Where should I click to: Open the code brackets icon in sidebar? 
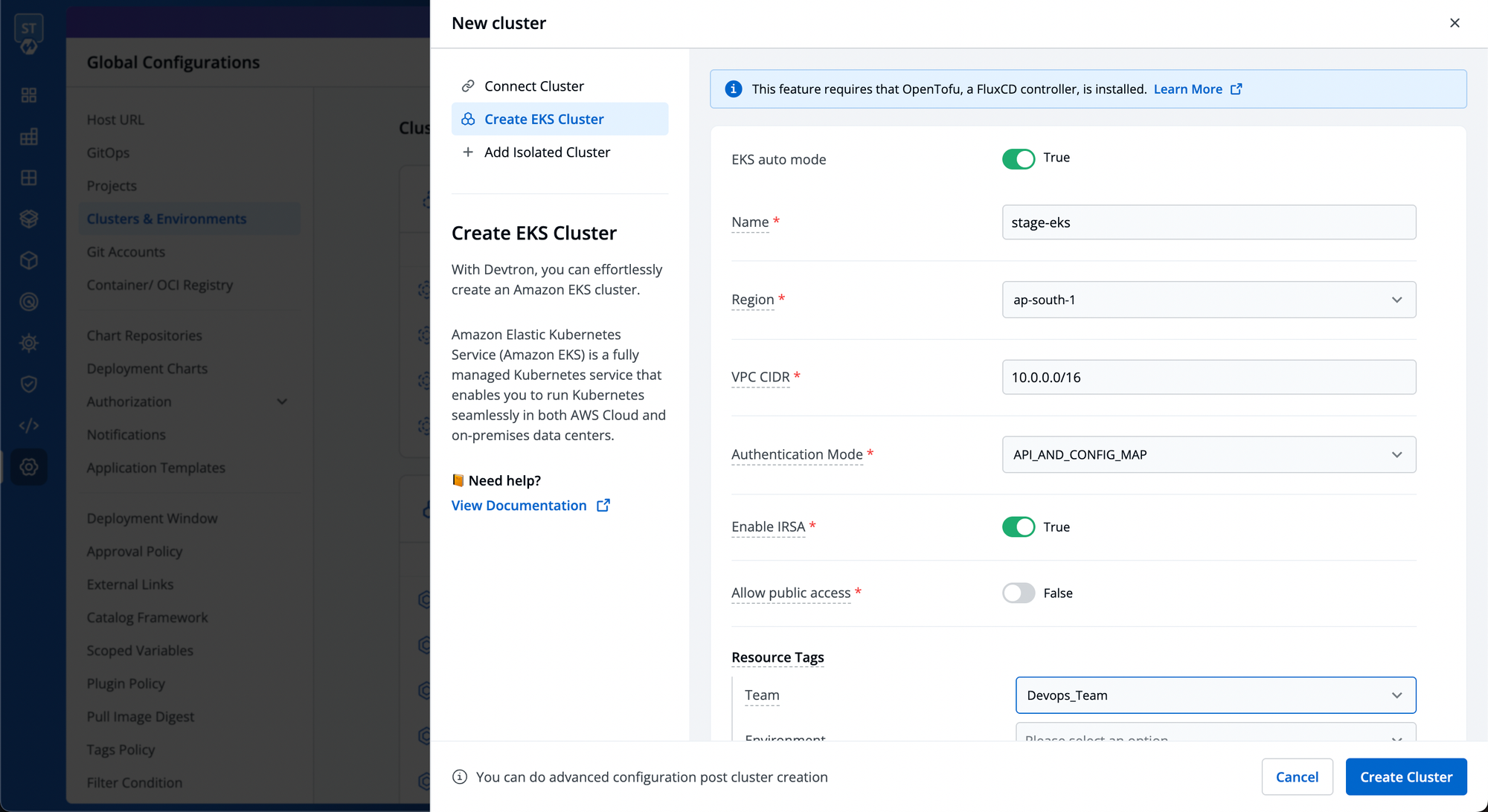(x=29, y=425)
